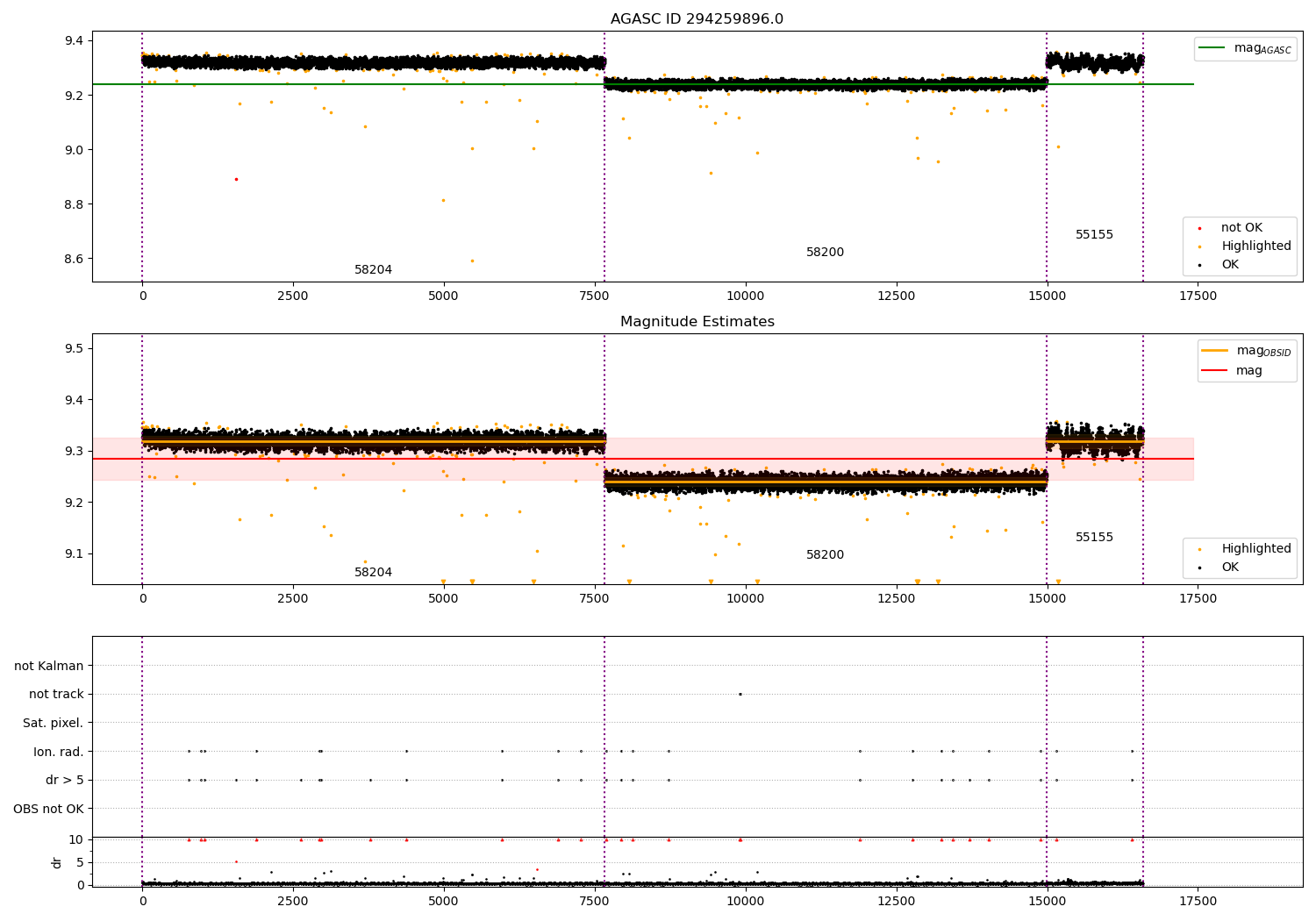Click obsid label 55155 in Magnitude Estimates plot
The image size is (1316, 921).
pyautogui.click(x=1094, y=538)
